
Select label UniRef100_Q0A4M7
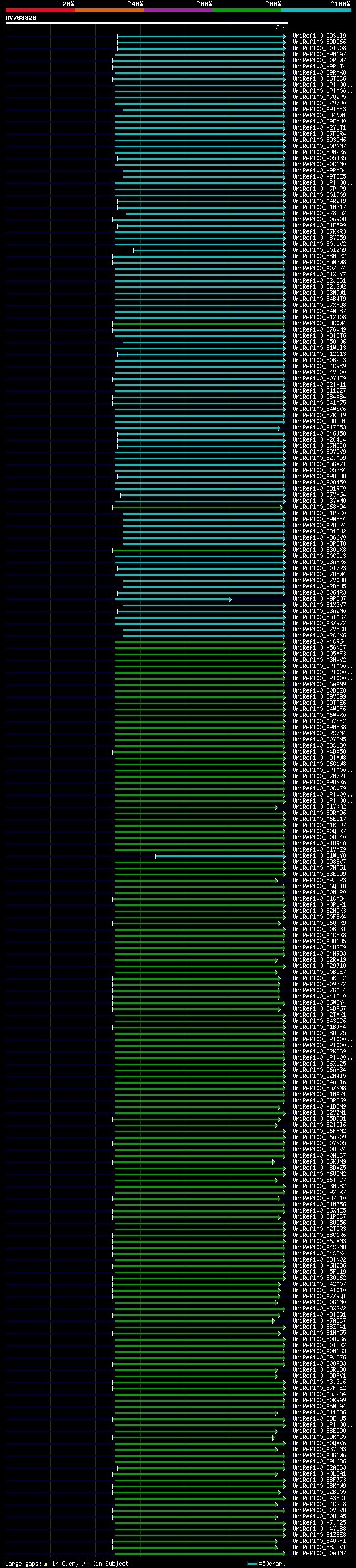pos(319,1554)
